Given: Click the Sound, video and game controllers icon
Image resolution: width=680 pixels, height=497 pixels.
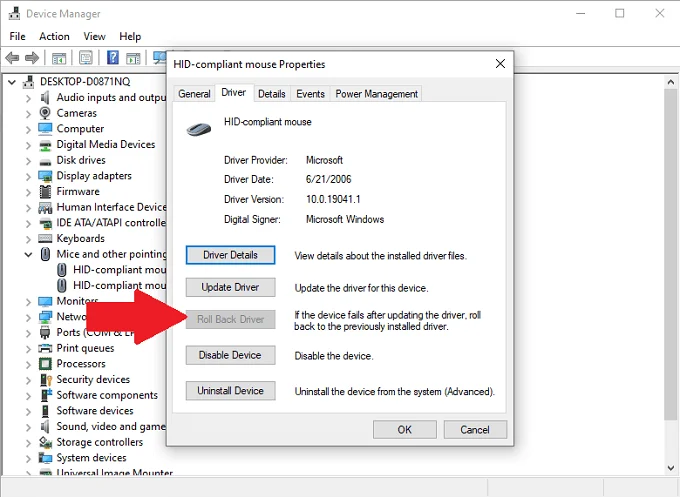Looking at the screenshot, I should 45,426.
